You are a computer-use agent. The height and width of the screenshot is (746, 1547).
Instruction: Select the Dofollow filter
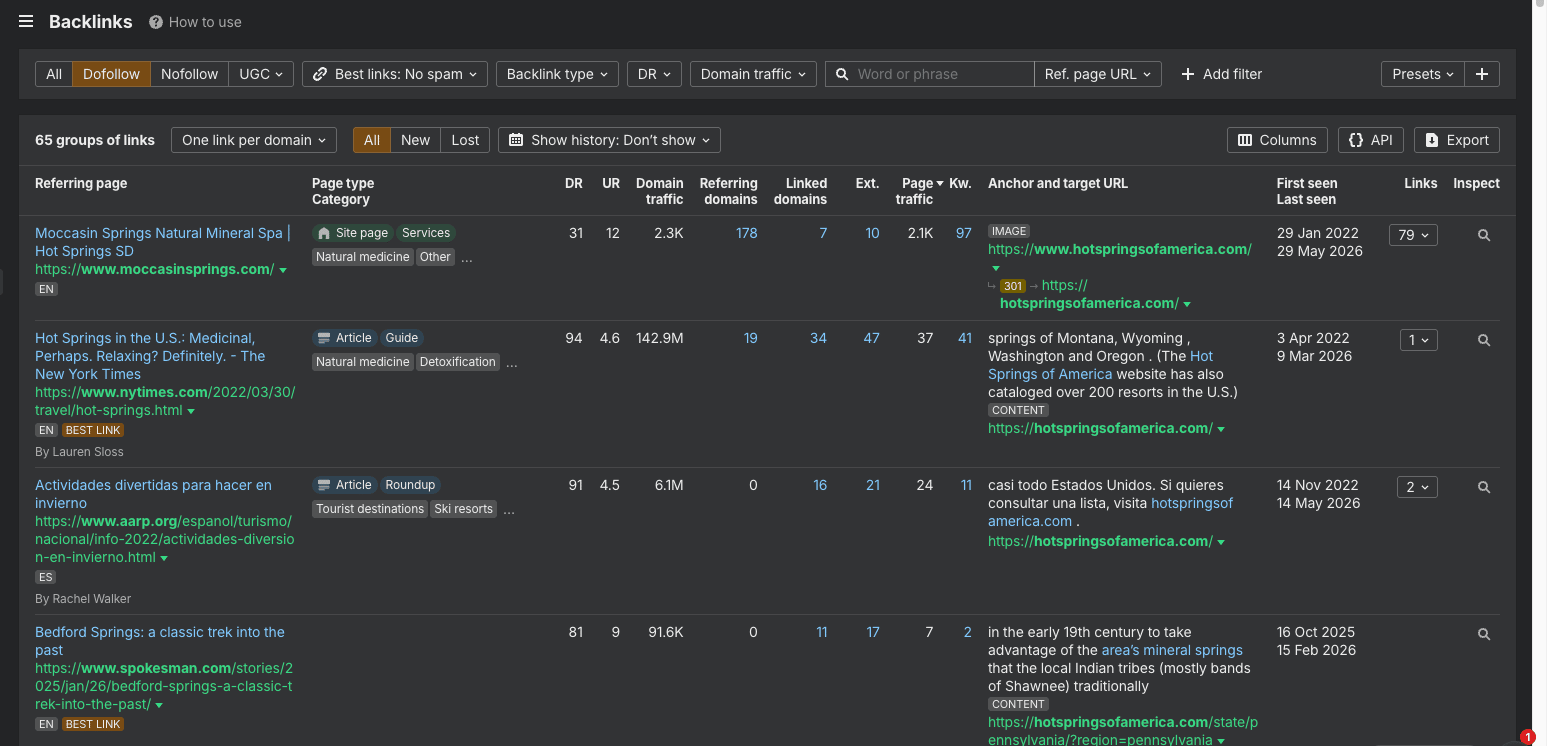coord(112,74)
